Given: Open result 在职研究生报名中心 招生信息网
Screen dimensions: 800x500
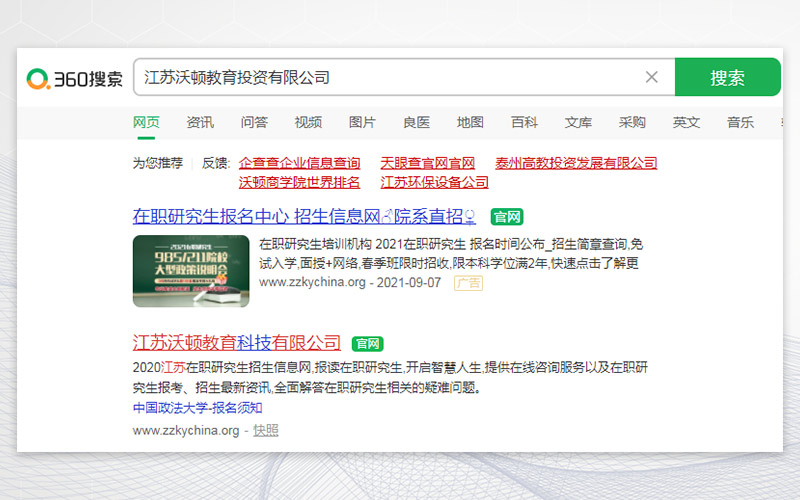Looking at the screenshot, I should (304, 216).
